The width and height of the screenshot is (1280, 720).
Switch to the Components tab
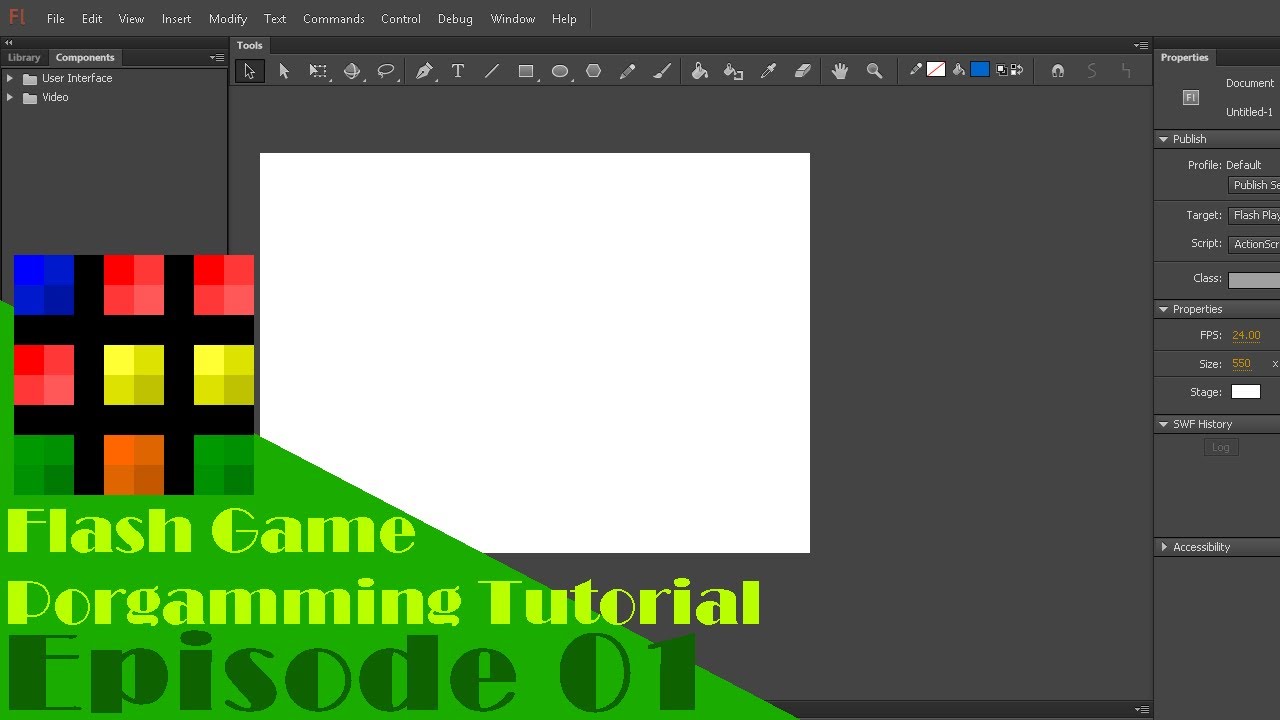tap(85, 57)
